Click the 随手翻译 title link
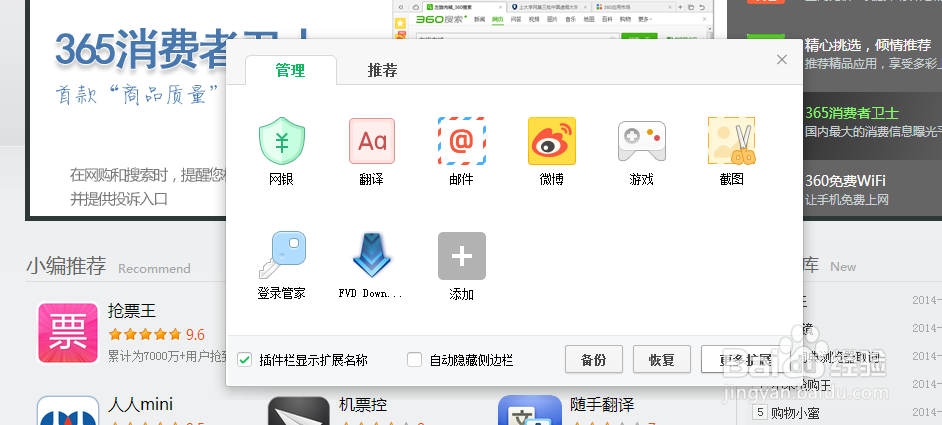Viewport: 942px width, 425px height. click(602, 403)
